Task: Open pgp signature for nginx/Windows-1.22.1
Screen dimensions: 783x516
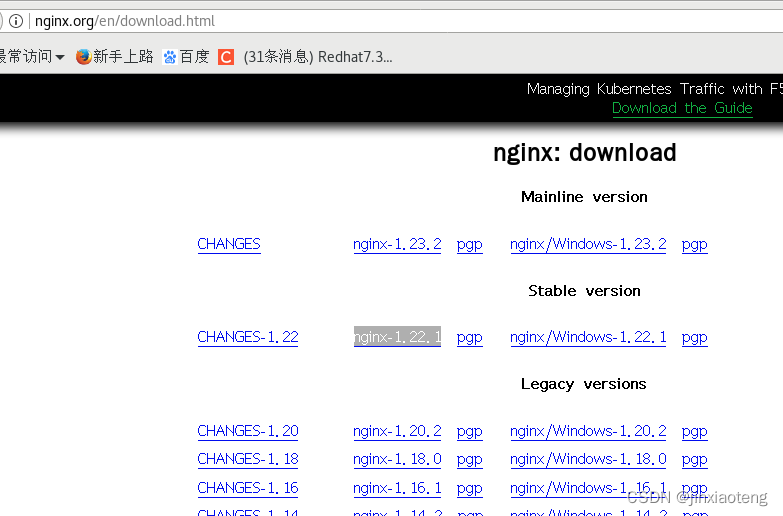Action: pyautogui.click(x=695, y=337)
